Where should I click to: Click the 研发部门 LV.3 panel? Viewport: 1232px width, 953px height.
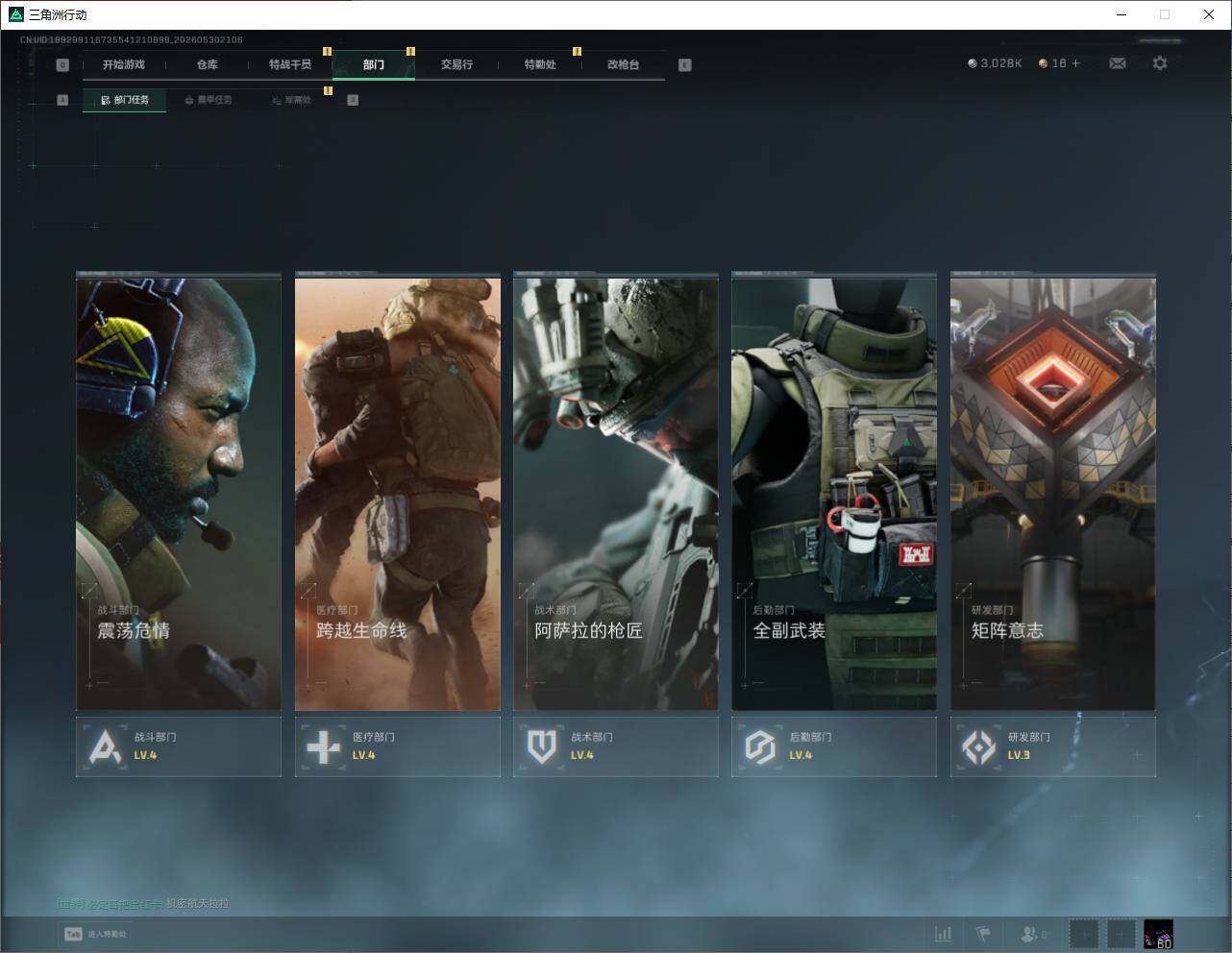[1053, 746]
